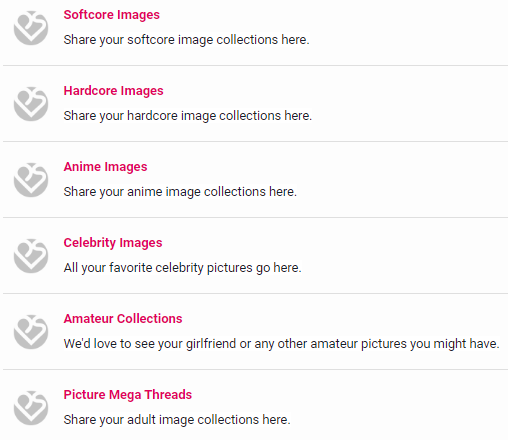Click the 'Share your anime image collections here.' text
Screen dimensions: 508x440
point(180,192)
